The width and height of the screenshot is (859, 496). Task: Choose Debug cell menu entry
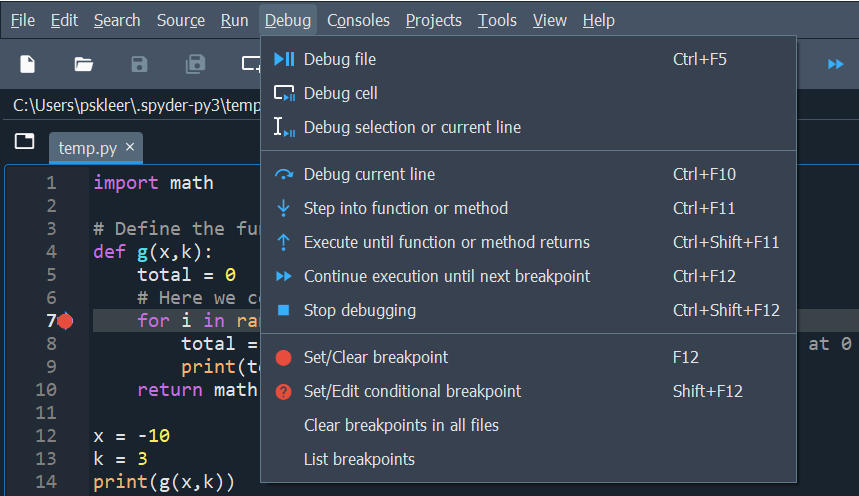[528, 93]
